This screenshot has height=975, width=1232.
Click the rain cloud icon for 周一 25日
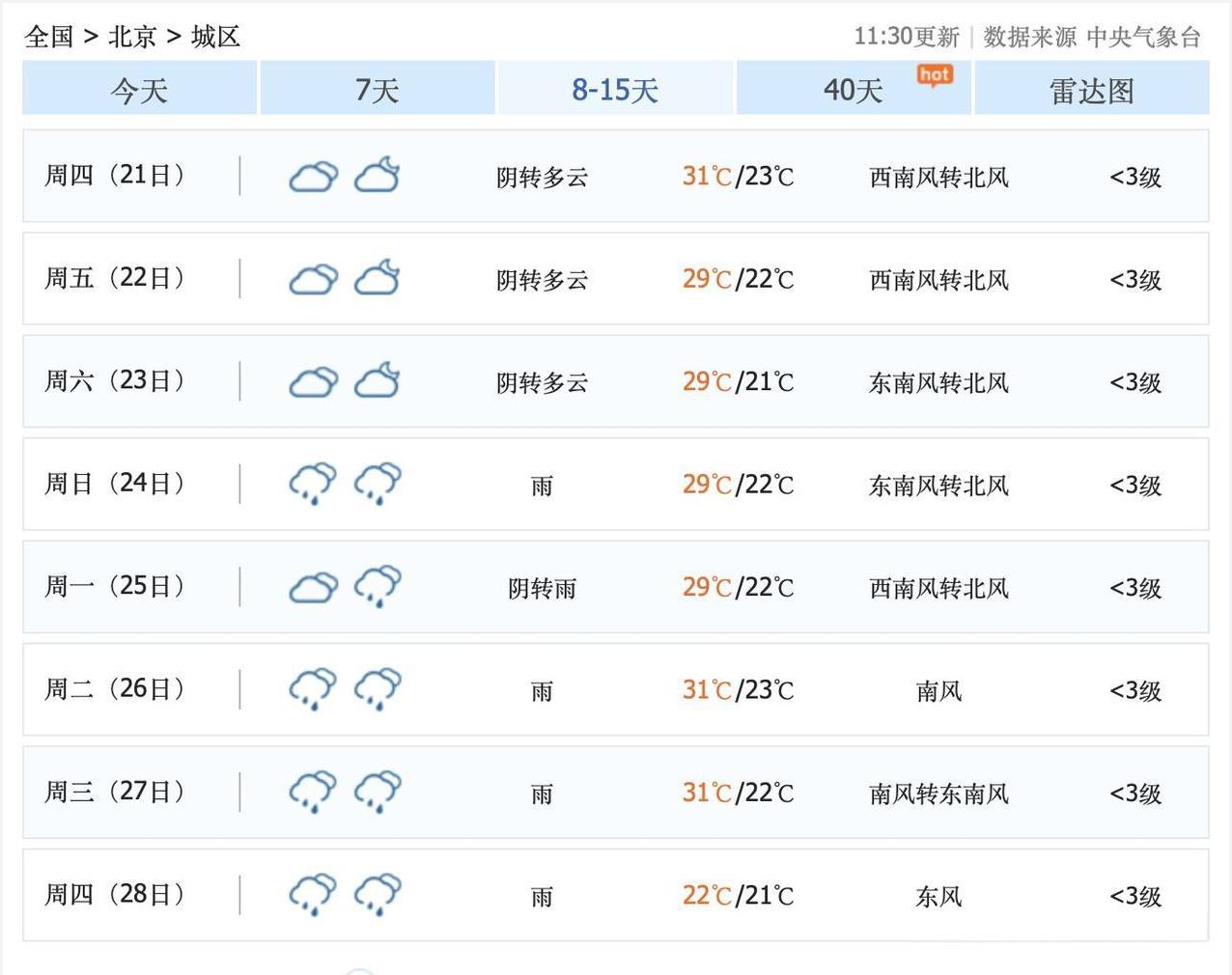pos(378,586)
